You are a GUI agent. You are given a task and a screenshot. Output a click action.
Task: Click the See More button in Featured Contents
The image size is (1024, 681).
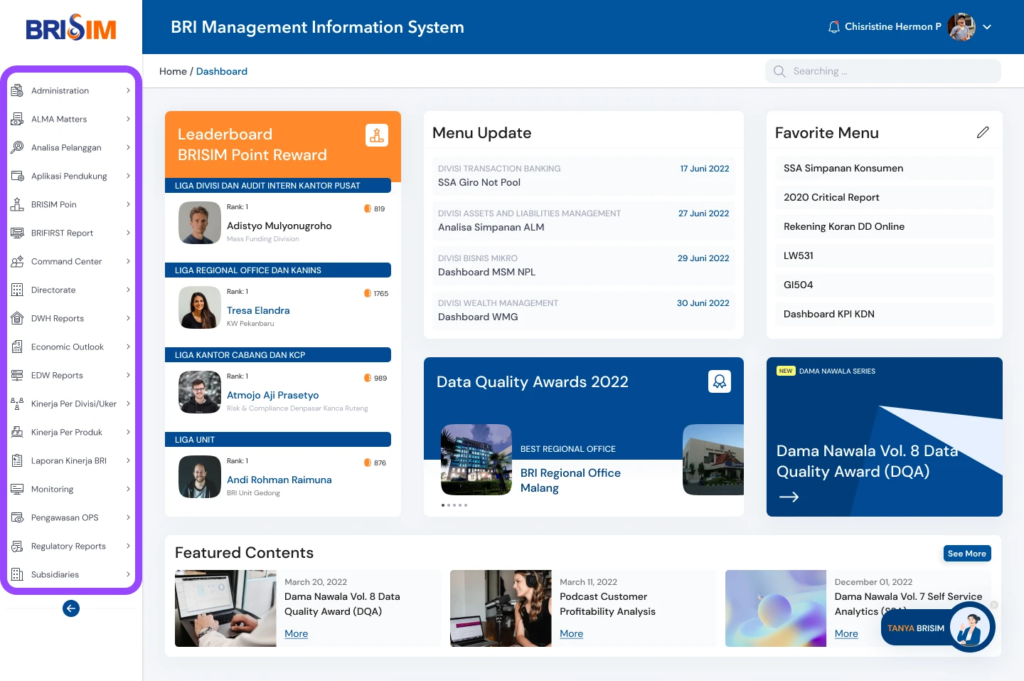pyautogui.click(x=966, y=552)
